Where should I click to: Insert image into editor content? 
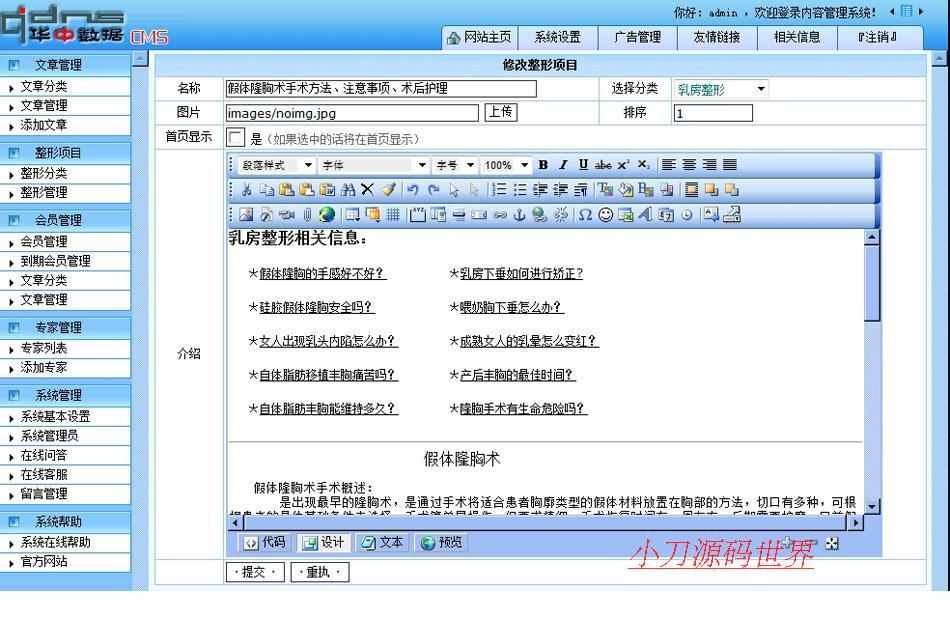246,215
